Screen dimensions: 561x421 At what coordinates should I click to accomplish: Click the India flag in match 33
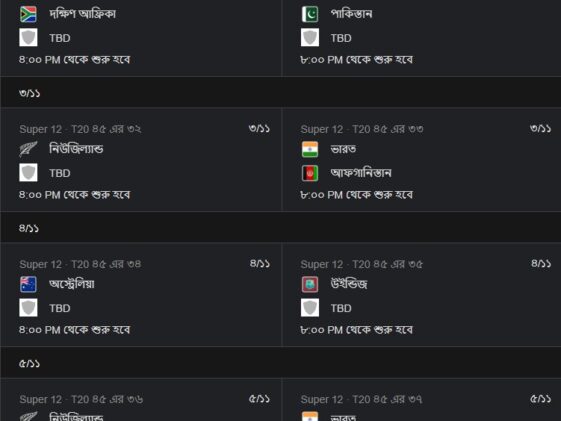coord(310,150)
